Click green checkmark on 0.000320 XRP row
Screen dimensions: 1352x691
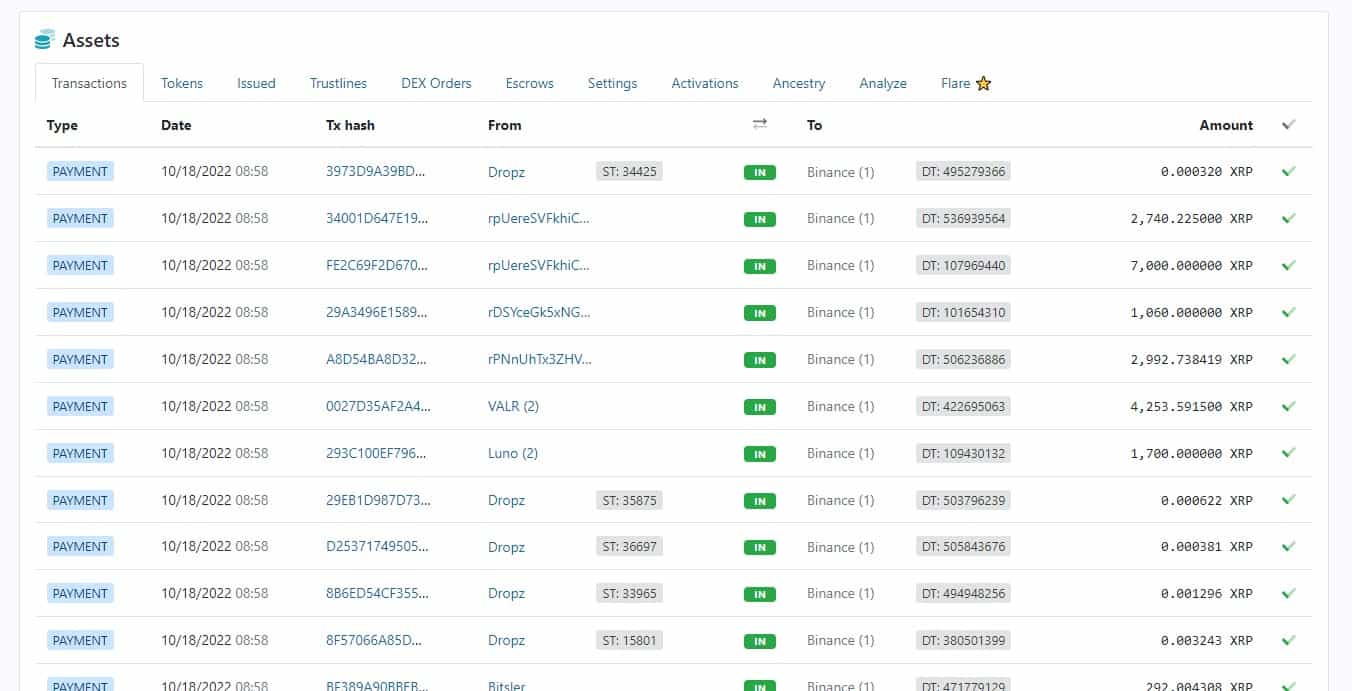pos(1288,171)
